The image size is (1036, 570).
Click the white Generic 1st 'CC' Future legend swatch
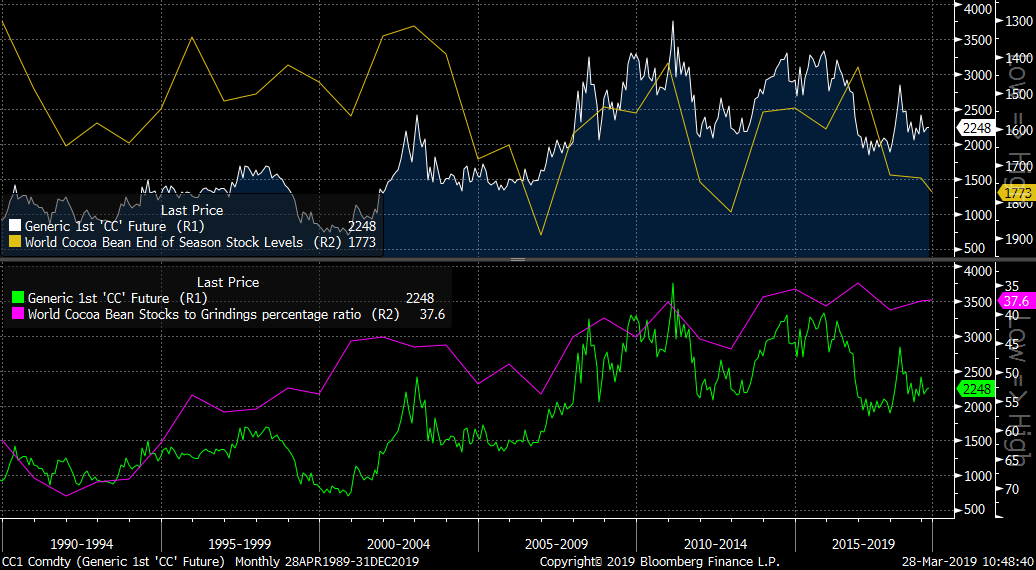coord(15,226)
